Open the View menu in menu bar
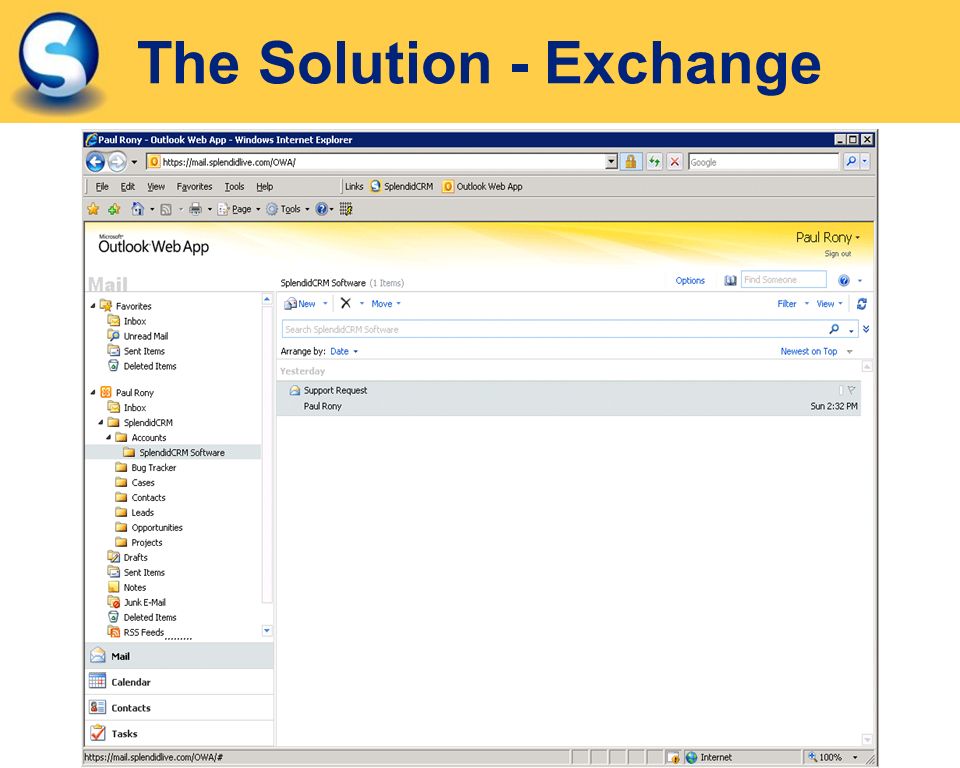 click(x=156, y=186)
